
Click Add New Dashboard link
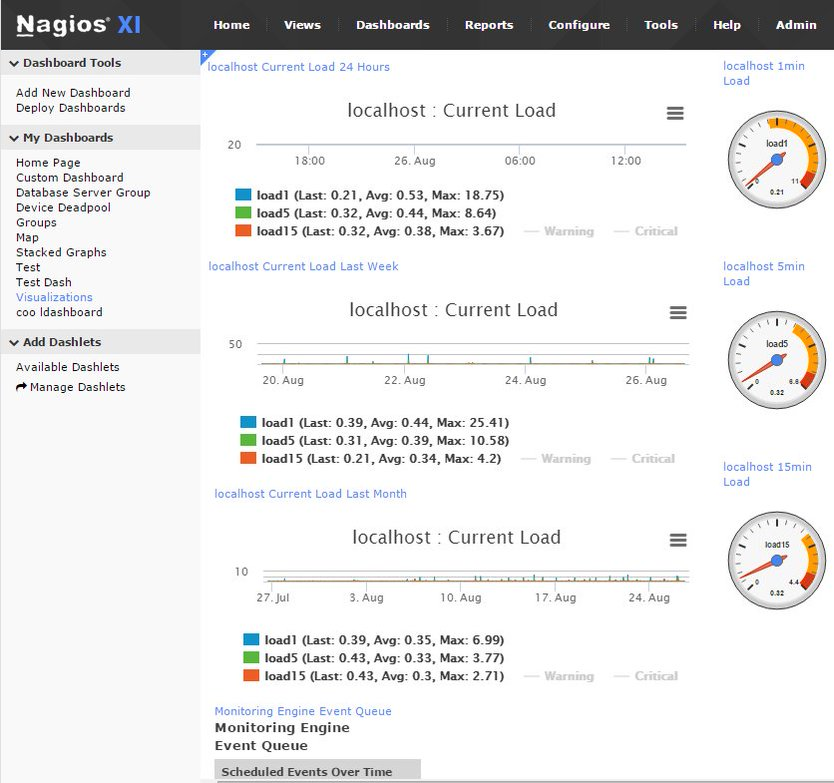[73, 93]
